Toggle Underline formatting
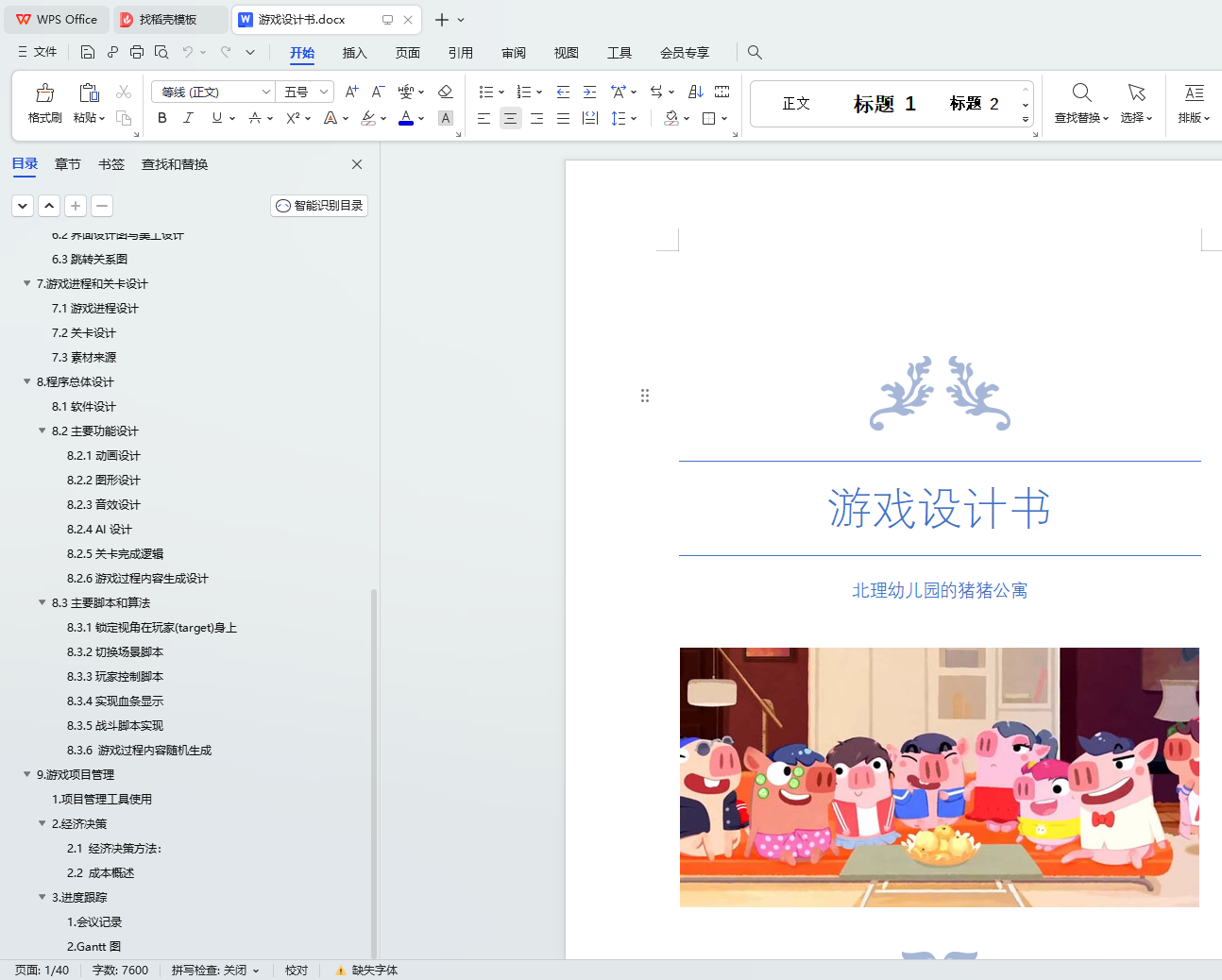Image resolution: width=1222 pixels, height=980 pixels. pyautogui.click(x=217, y=118)
